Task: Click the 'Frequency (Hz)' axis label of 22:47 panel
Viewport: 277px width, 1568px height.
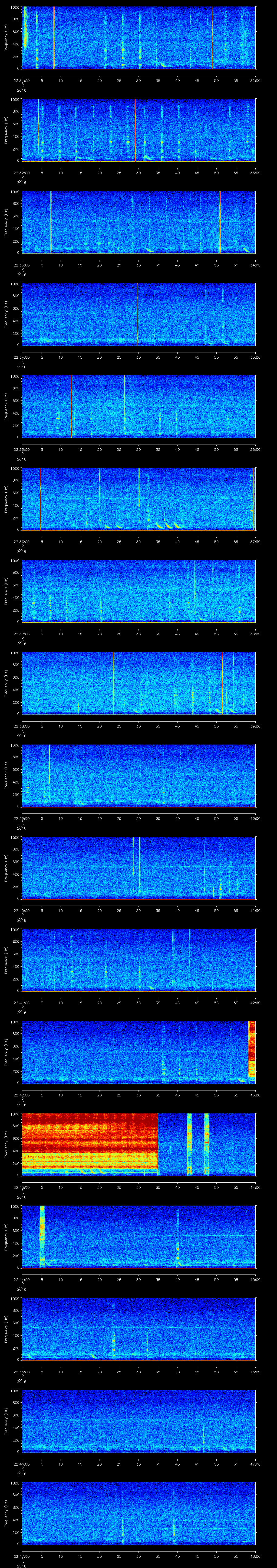Action: coord(6,1513)
